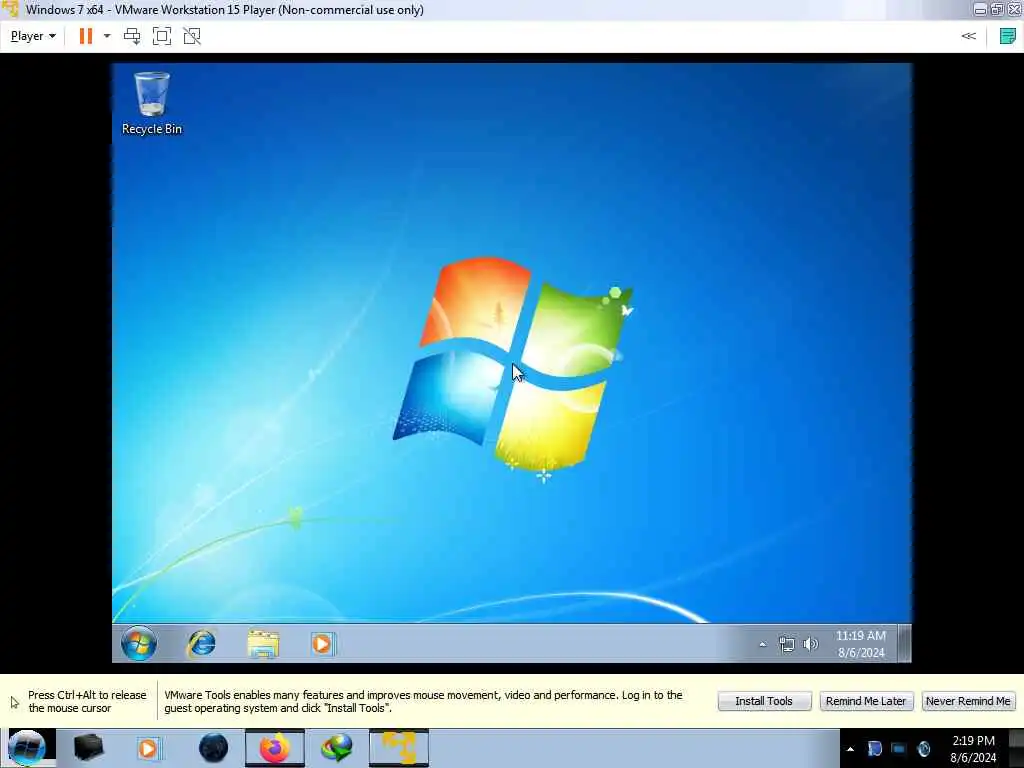Click host tray monitor icon
The image size is (1024, 768).
tap(899, 749)
